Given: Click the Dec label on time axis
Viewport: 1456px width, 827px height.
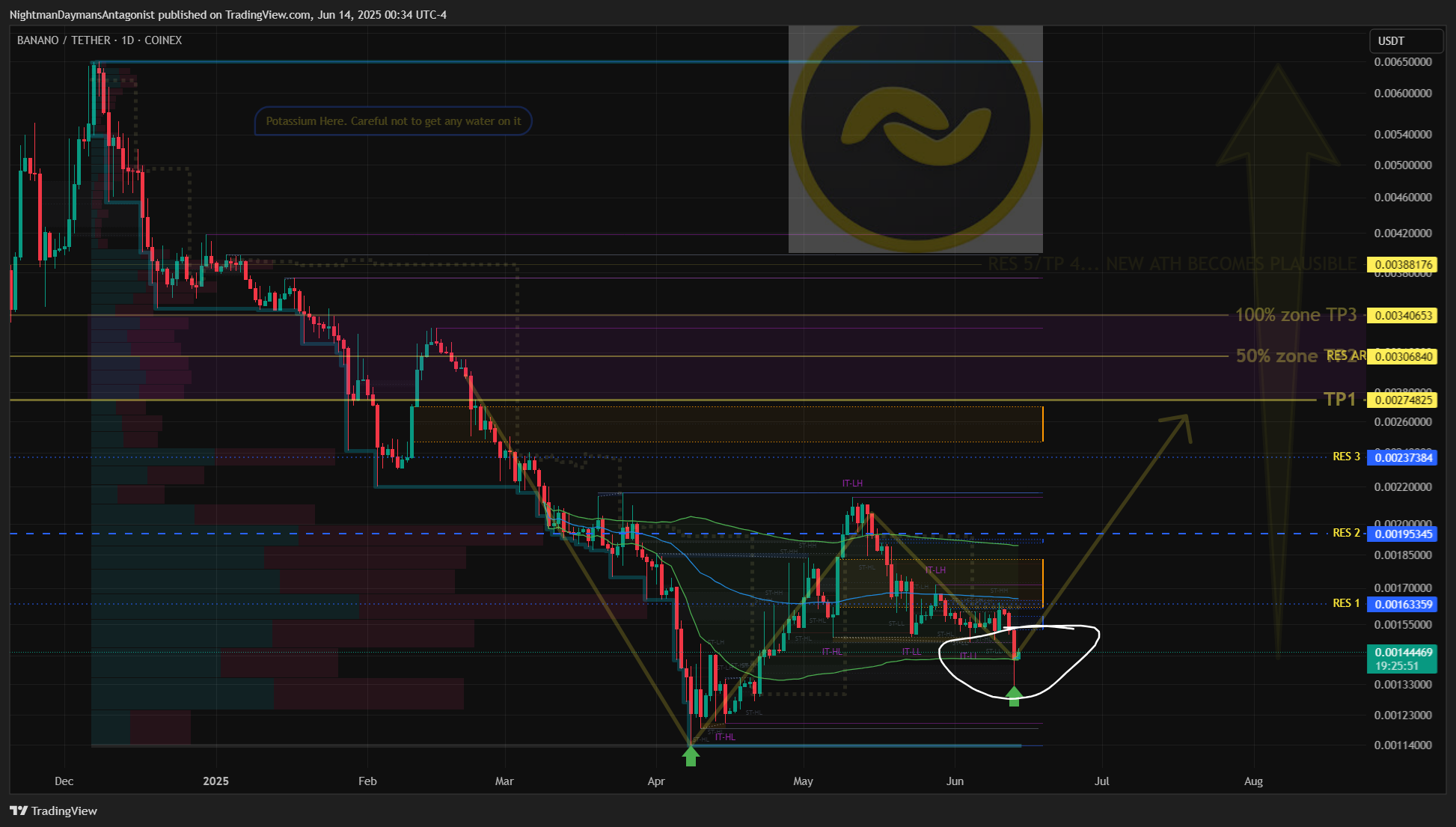Looking at the screenshot, I should pos(64,781).
